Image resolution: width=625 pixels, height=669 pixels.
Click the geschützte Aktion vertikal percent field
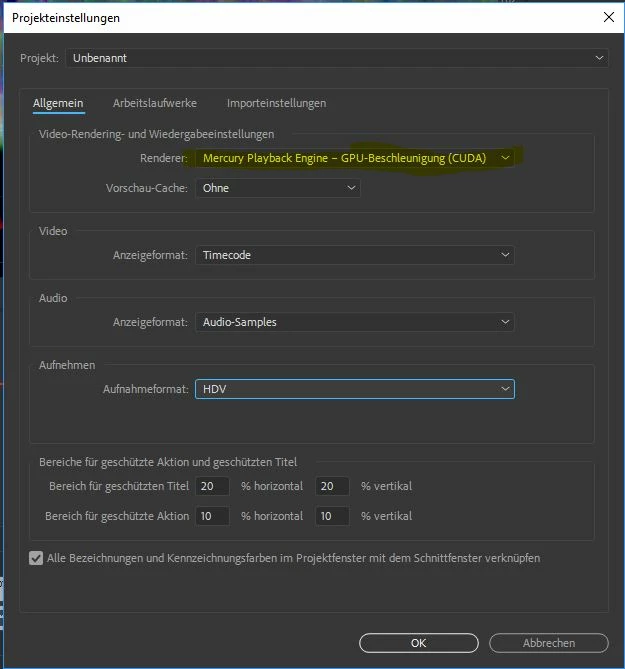[x=332, y=516]
